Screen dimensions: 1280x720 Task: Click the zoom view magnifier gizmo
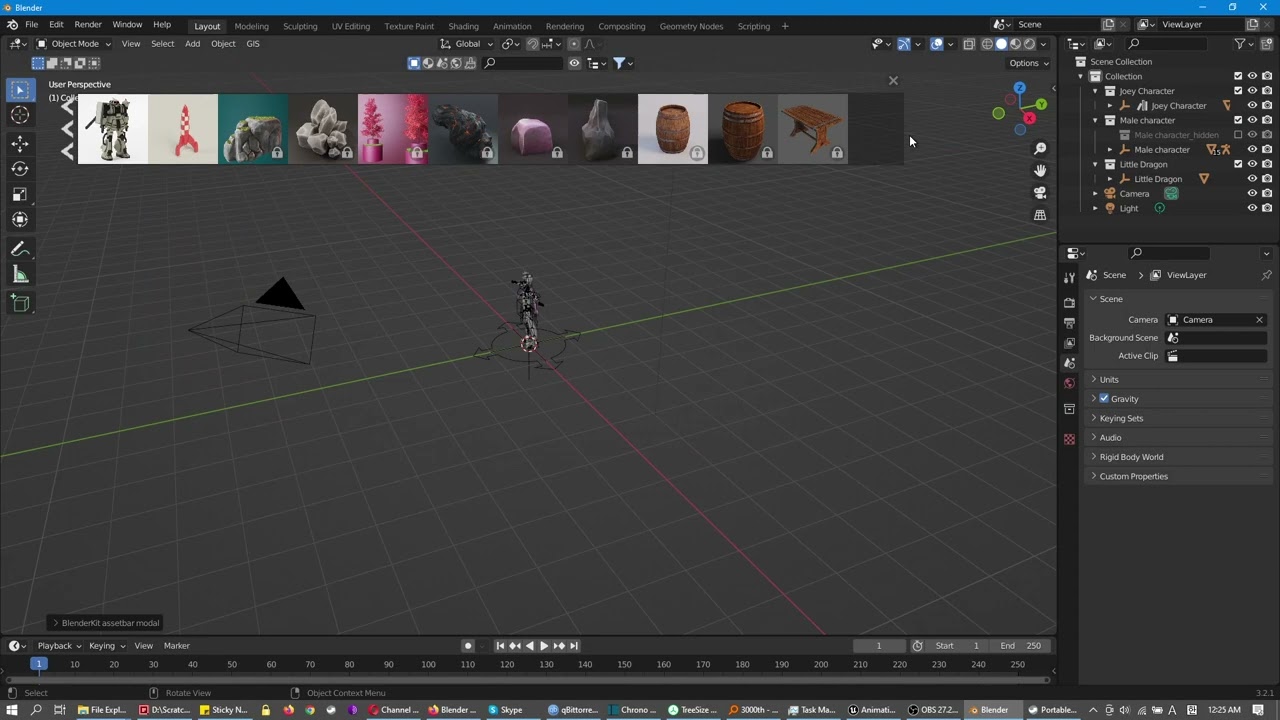[x=1040, y=149]
